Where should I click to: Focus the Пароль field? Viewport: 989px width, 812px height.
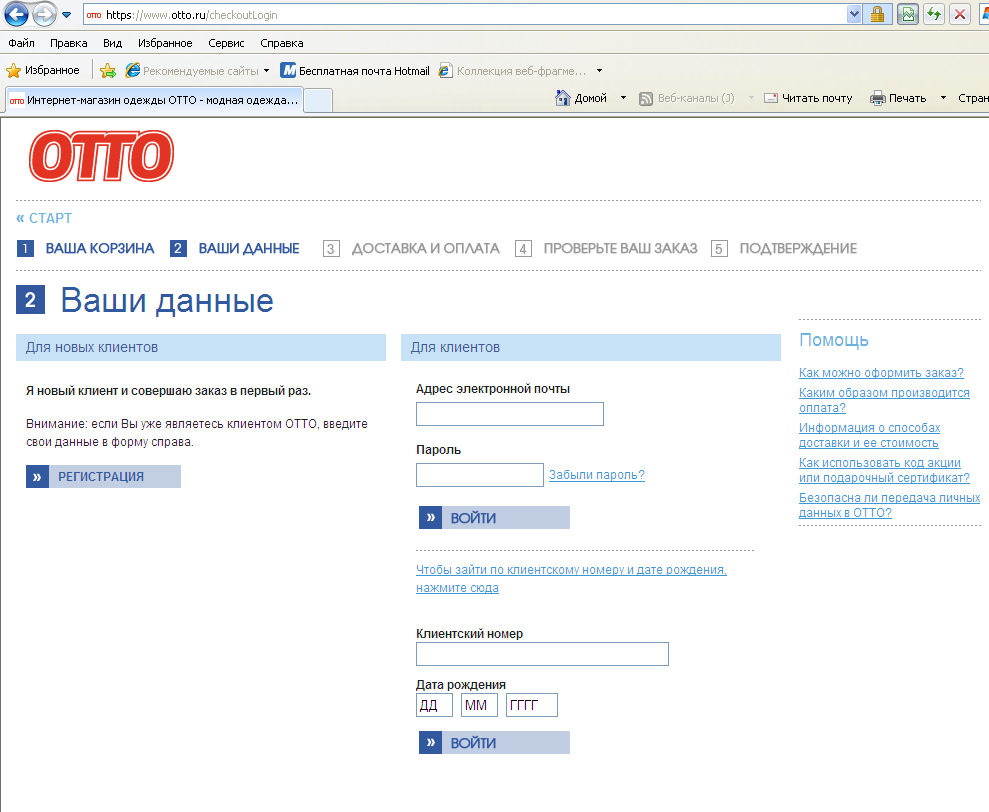pos(479,475)
